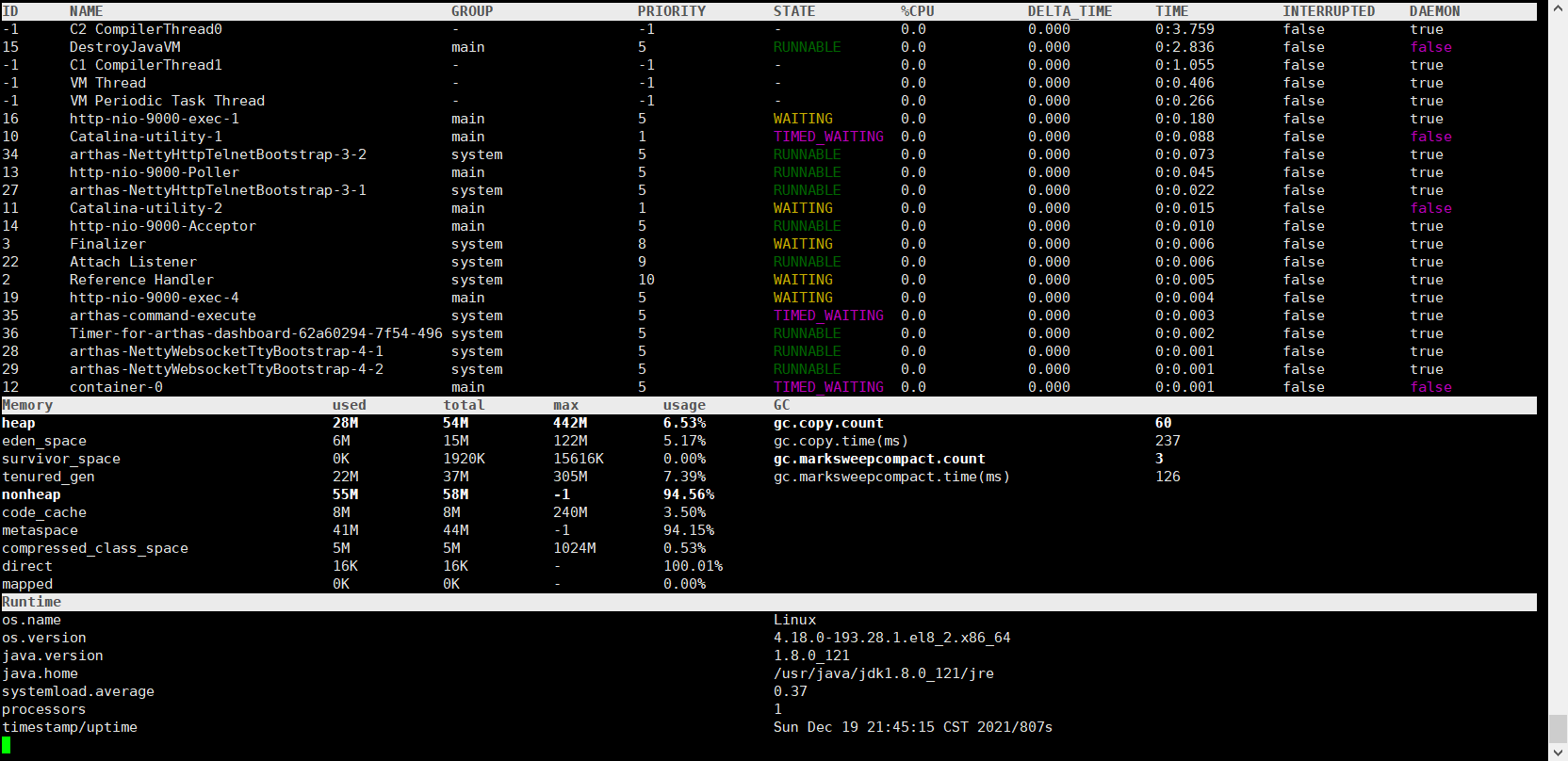Click the INTERRUPTED column header

click(x=1329, y=11)
